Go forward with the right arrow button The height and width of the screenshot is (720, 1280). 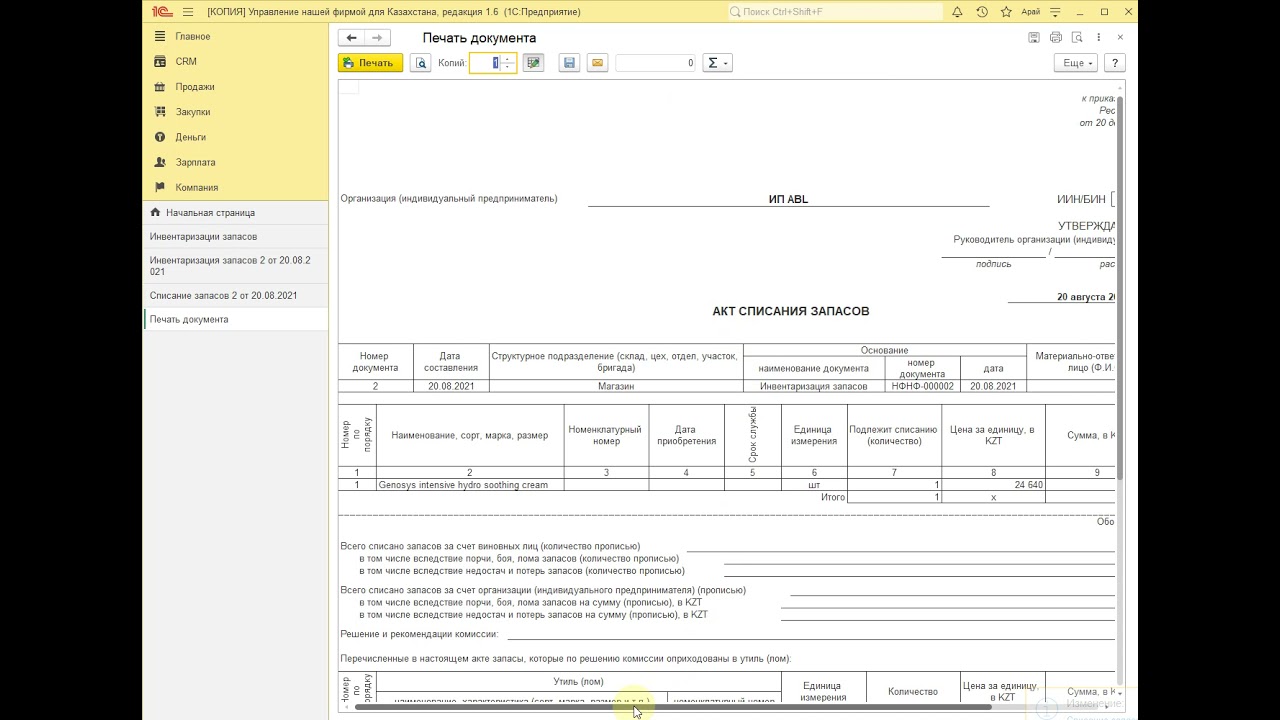[x=377, y=38]
